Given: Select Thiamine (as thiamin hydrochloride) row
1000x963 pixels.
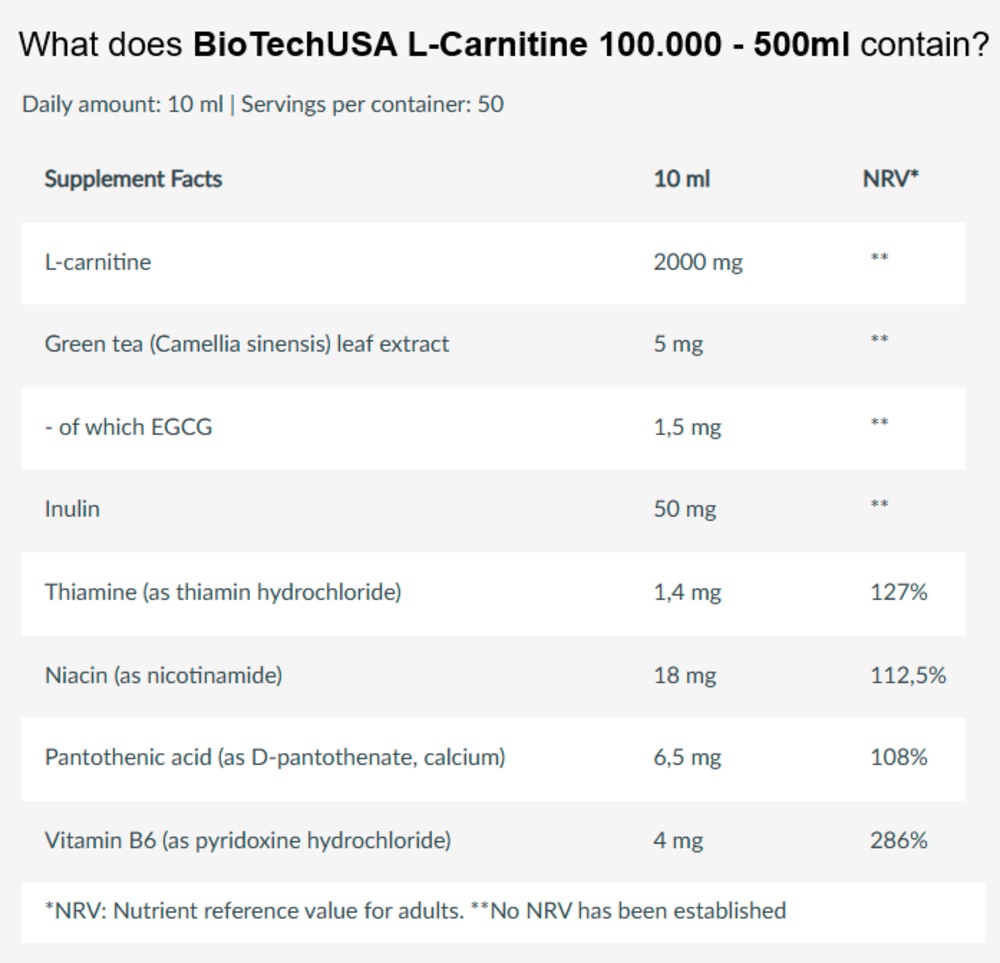Looking at the screenshot, I should [x=494, y=594].
